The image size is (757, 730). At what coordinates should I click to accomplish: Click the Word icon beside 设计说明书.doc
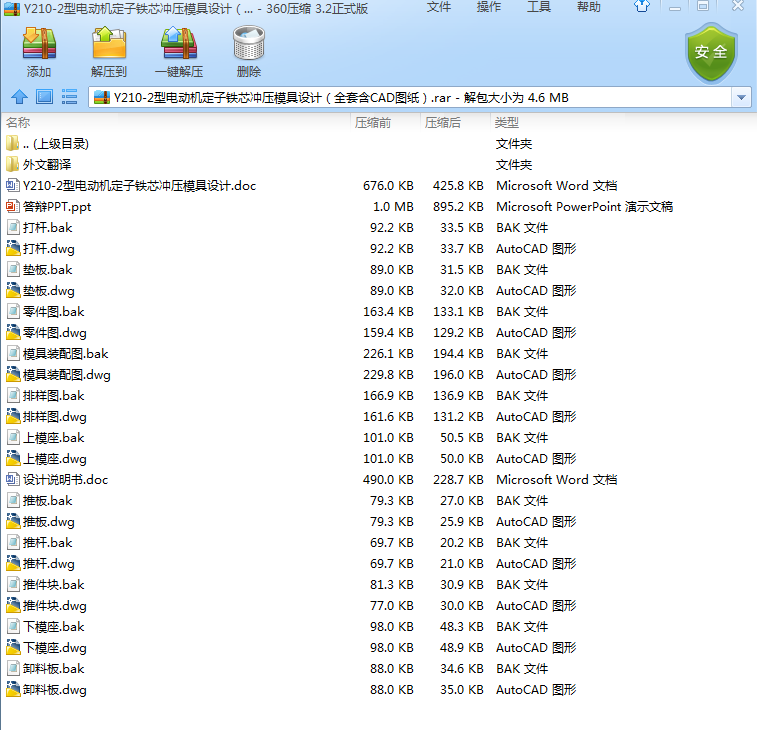click(x=13, y=479)
